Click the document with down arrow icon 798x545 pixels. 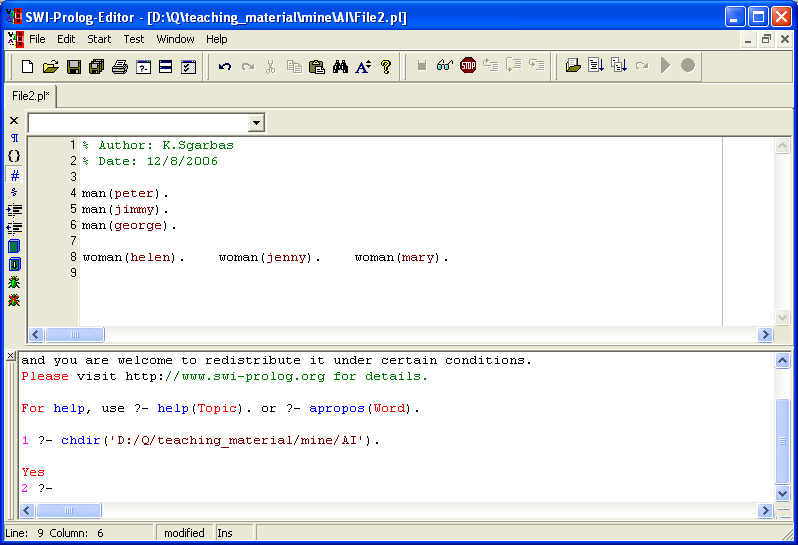(x=595, y=65)
